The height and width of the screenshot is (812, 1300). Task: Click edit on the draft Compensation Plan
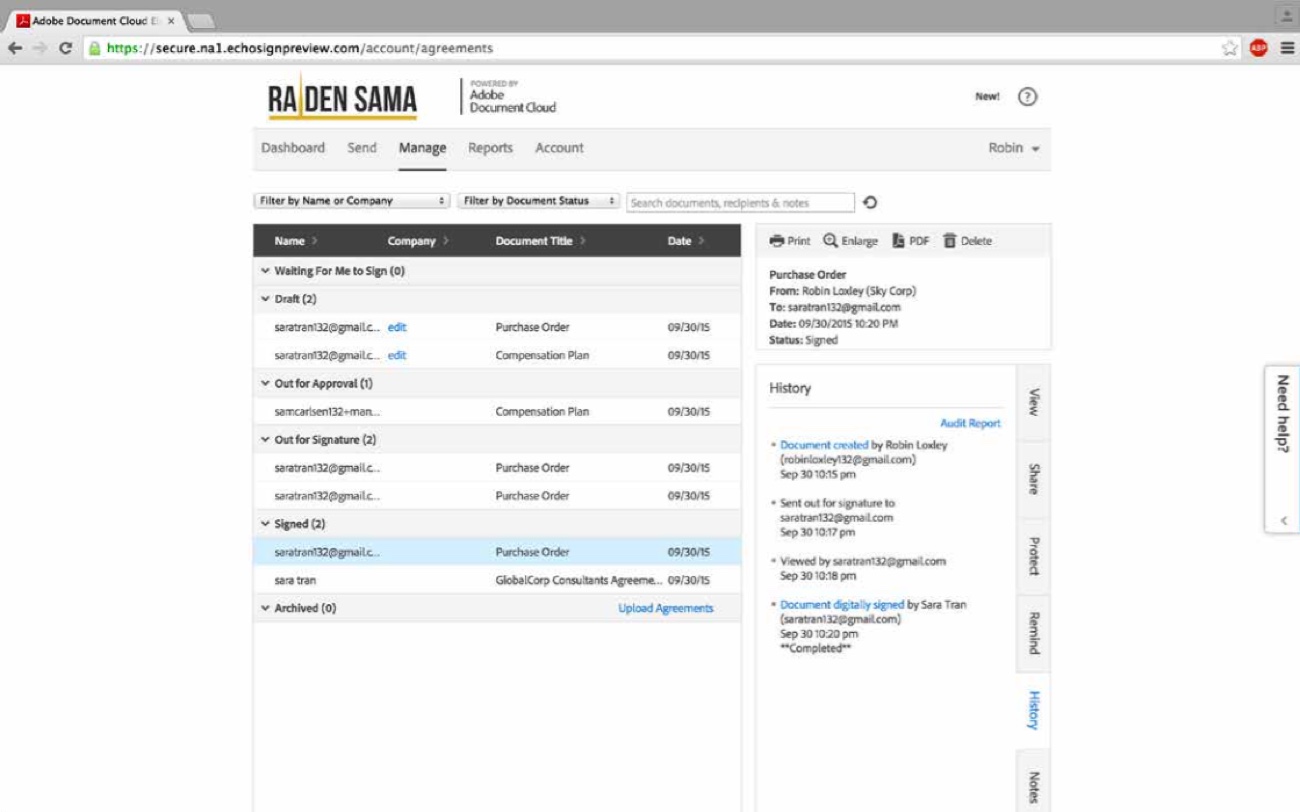click(397, 355)
